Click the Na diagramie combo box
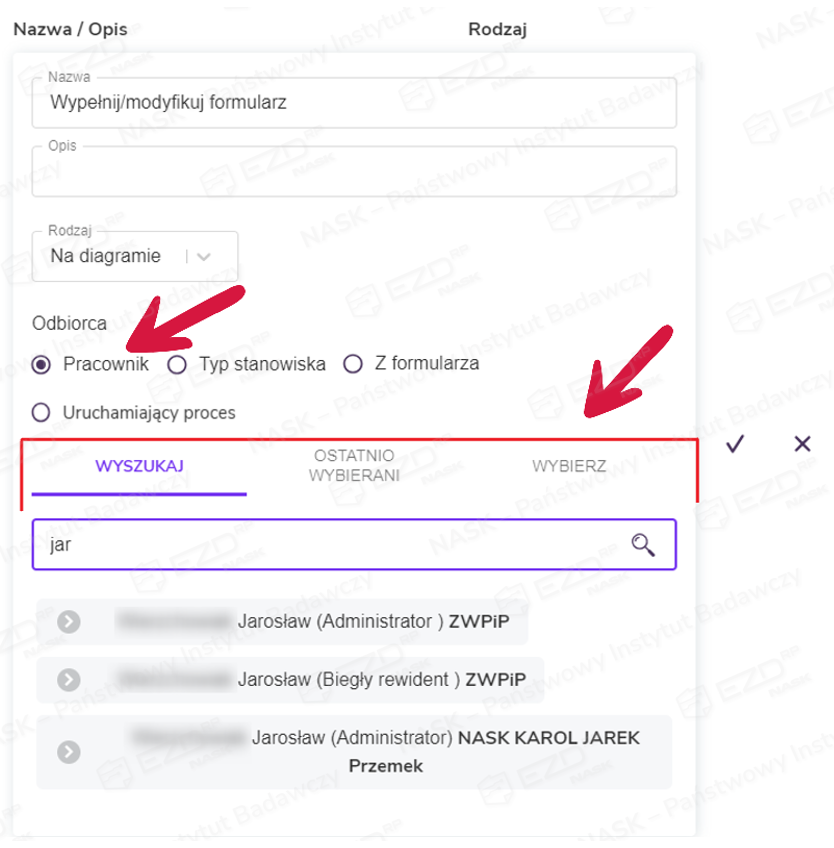This screenshot has height=848, width=834. click(x=110, y=257)
